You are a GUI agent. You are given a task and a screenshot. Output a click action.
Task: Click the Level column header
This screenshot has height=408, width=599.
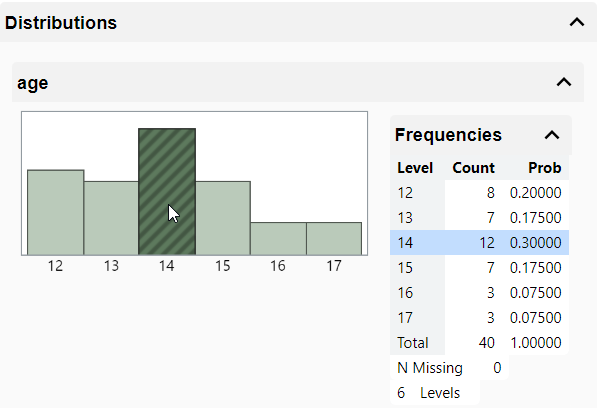coord(415,168)
